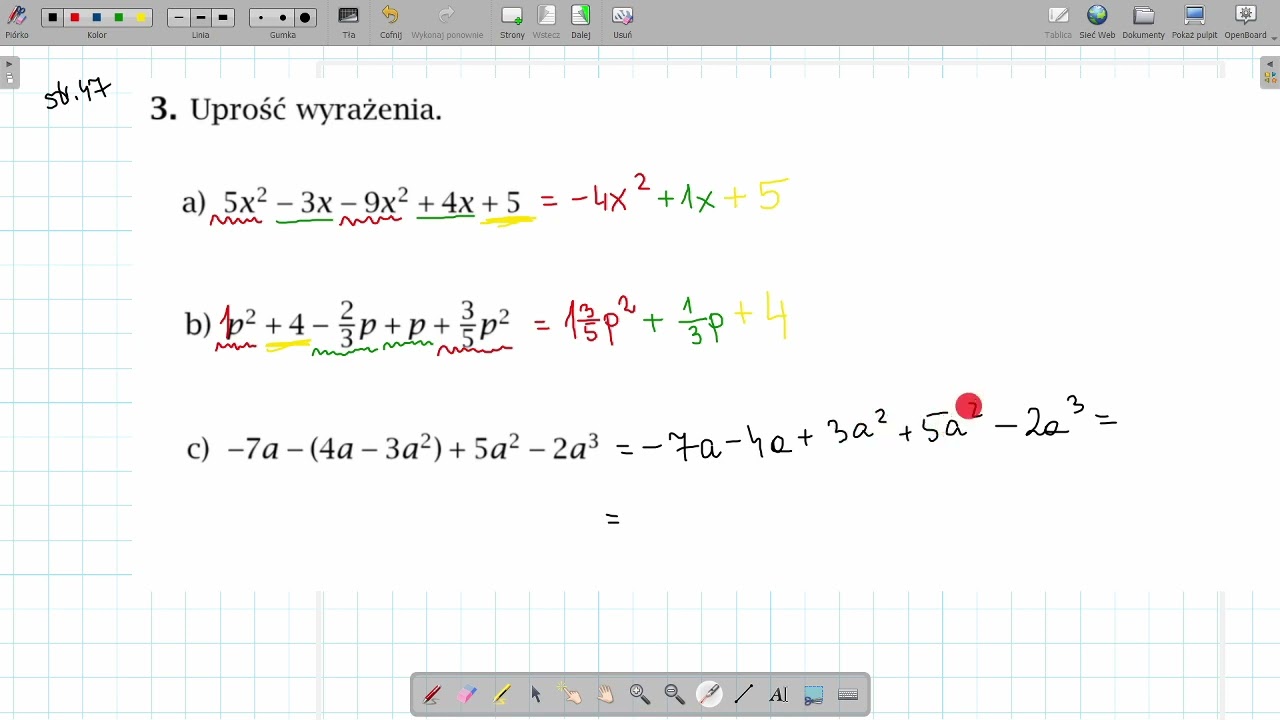
Task: Select the largest eraser size
Action: (305, 18)
